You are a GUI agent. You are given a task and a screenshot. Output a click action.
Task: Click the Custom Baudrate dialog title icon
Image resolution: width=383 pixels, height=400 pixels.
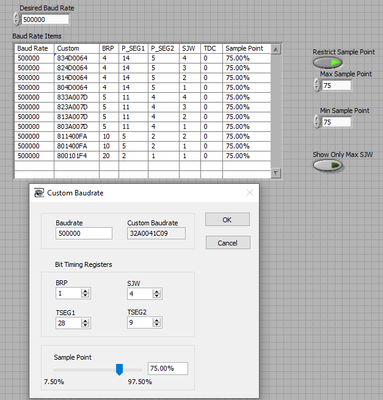point(39,193)
